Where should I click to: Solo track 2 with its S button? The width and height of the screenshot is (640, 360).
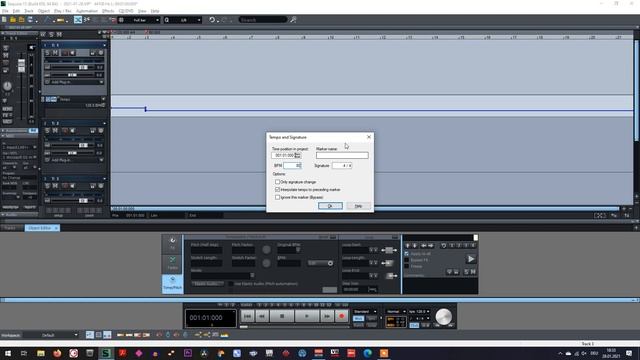[47, 131]
